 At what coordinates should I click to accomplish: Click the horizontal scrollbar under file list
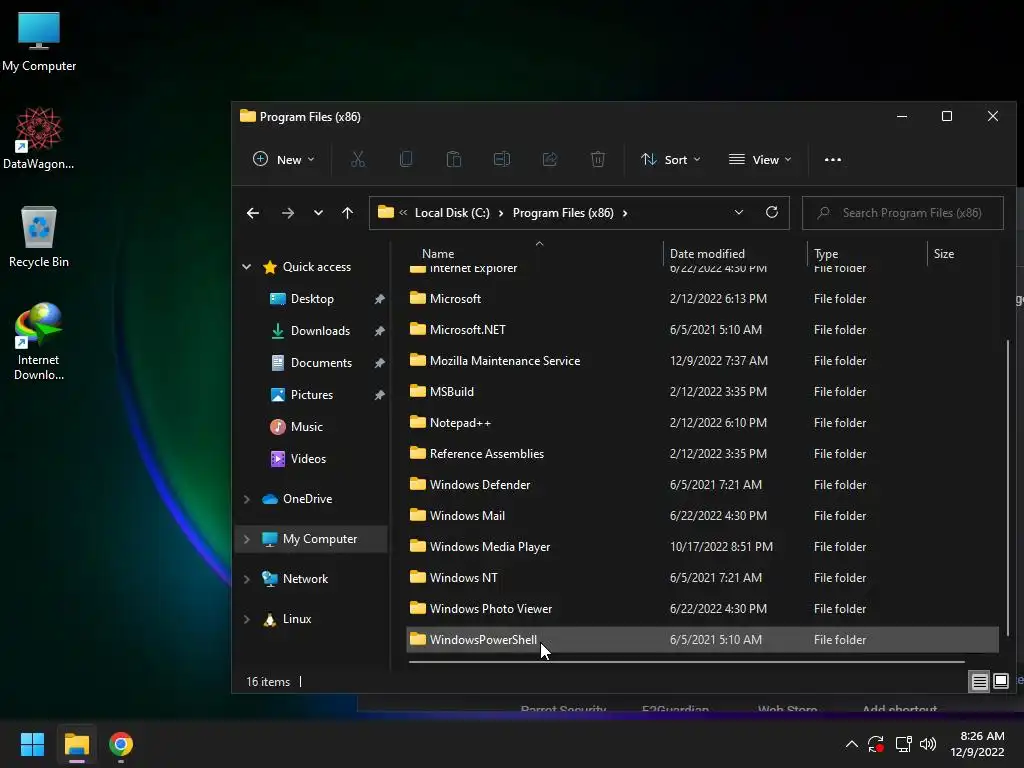coord(686,662)
